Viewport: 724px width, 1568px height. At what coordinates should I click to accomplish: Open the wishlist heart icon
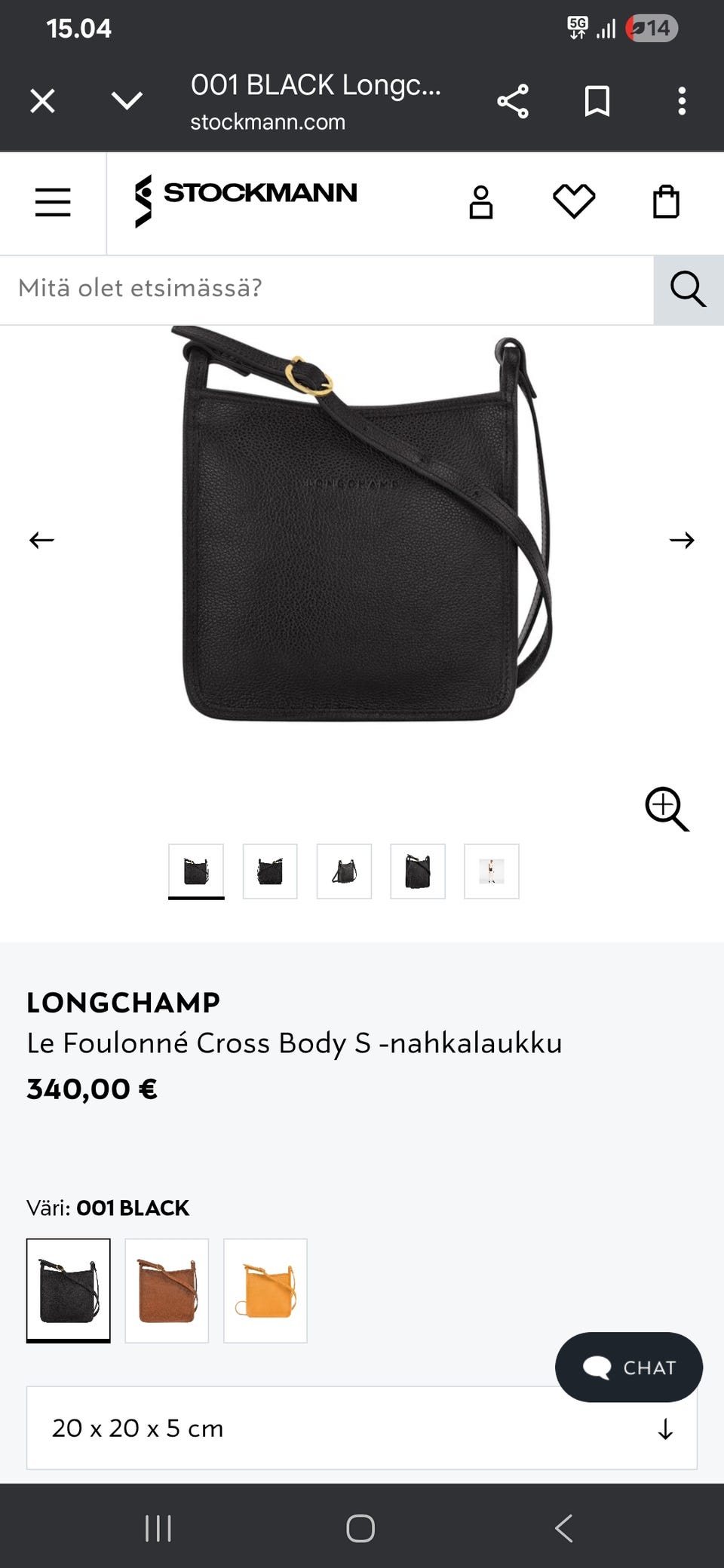(x=574, y=202)
